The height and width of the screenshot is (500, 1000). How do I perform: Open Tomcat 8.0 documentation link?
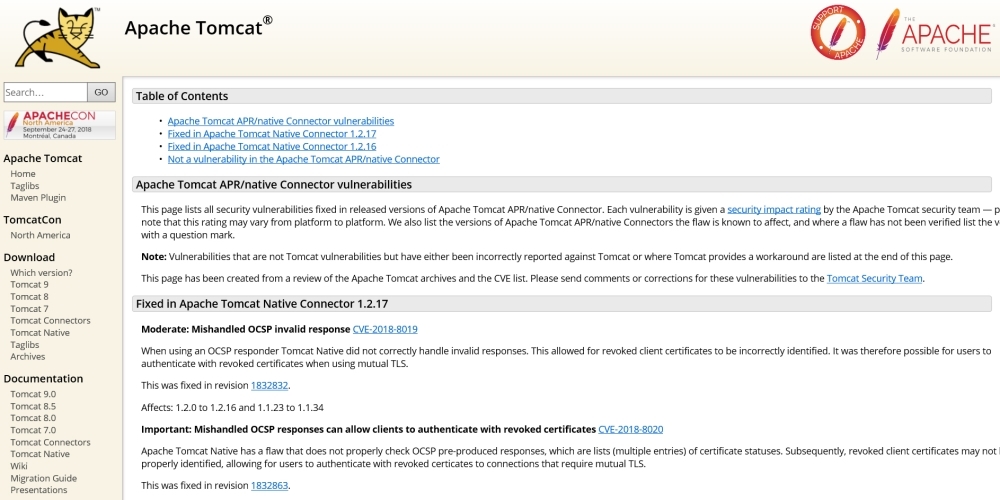point(33,418)
